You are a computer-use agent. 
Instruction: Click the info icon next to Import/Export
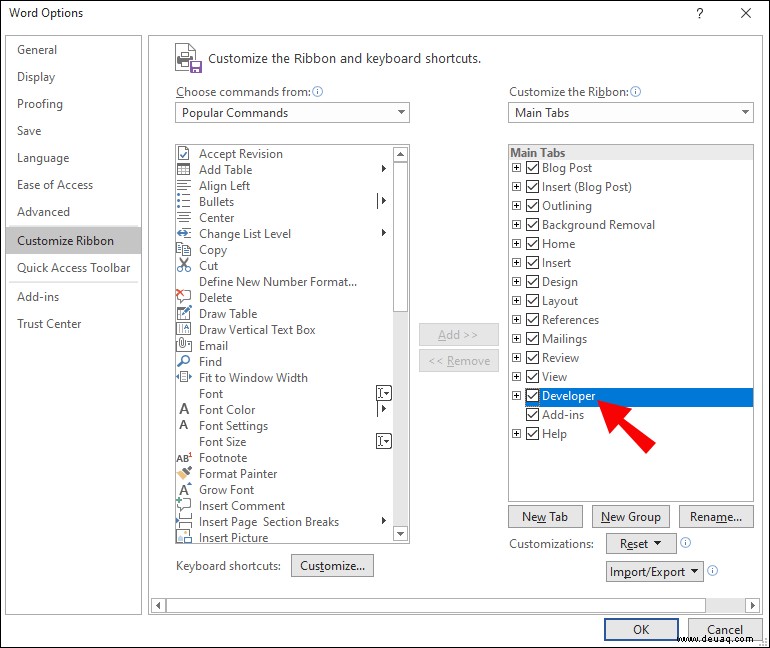point(713,570)
